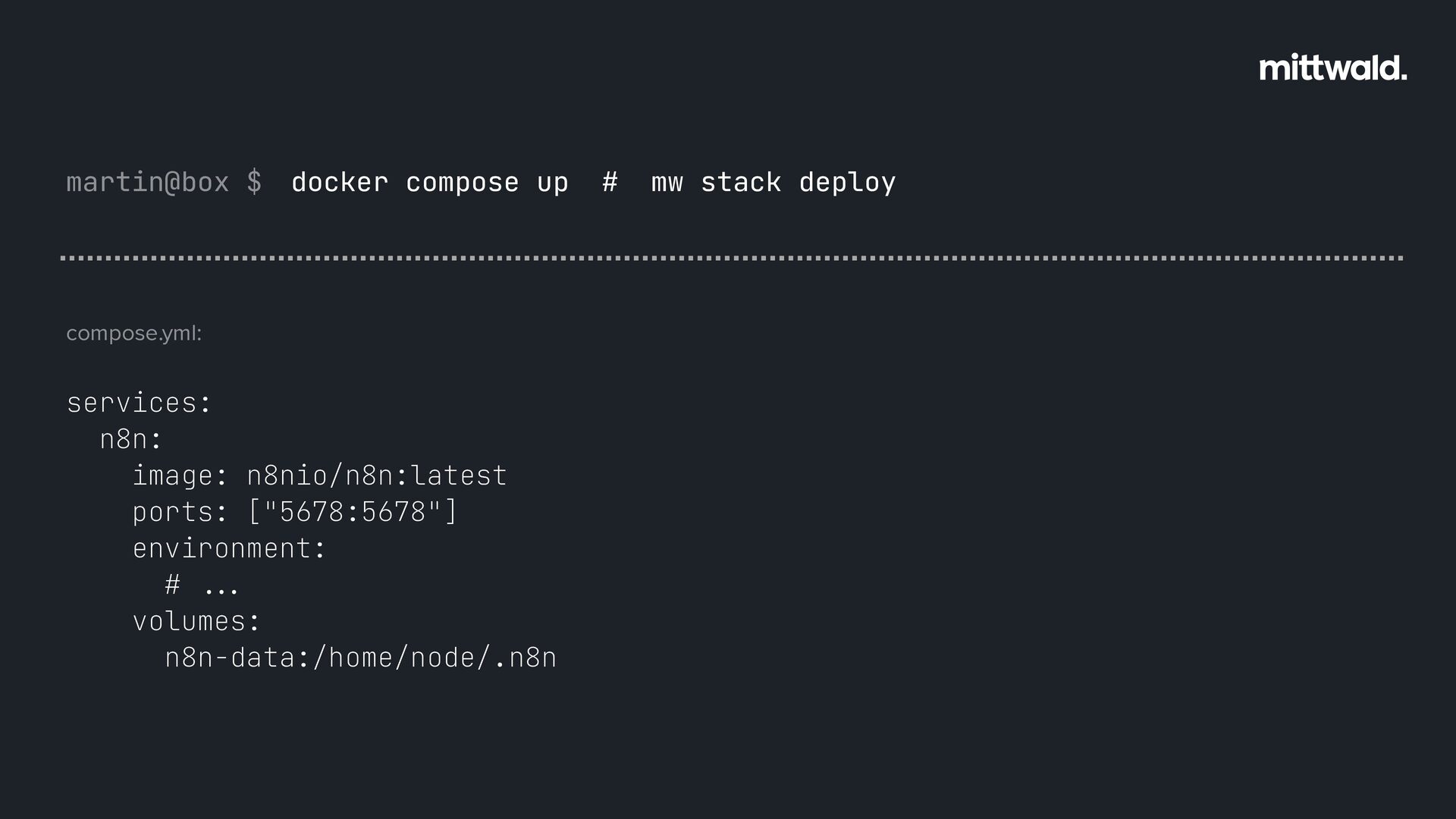Select the docker compose up command
The width and height of the screenshot is (1456, 819).
click(x=430, y=183)
